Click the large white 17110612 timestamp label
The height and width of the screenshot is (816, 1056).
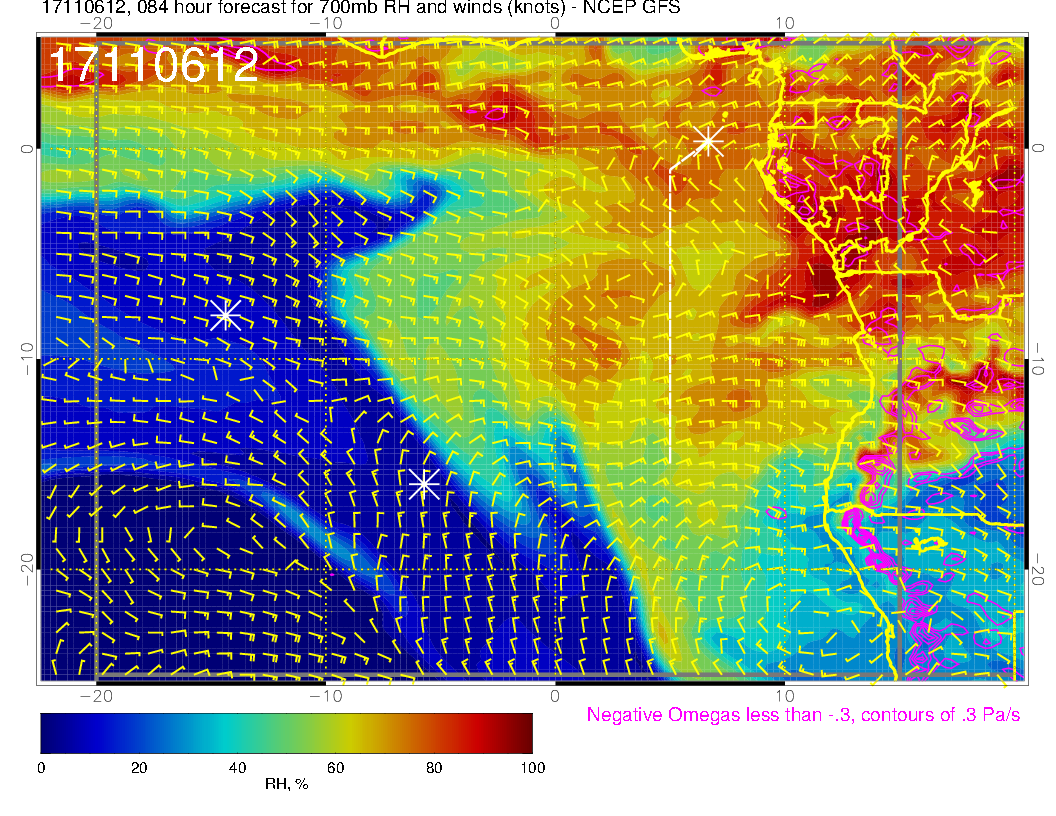154,65
